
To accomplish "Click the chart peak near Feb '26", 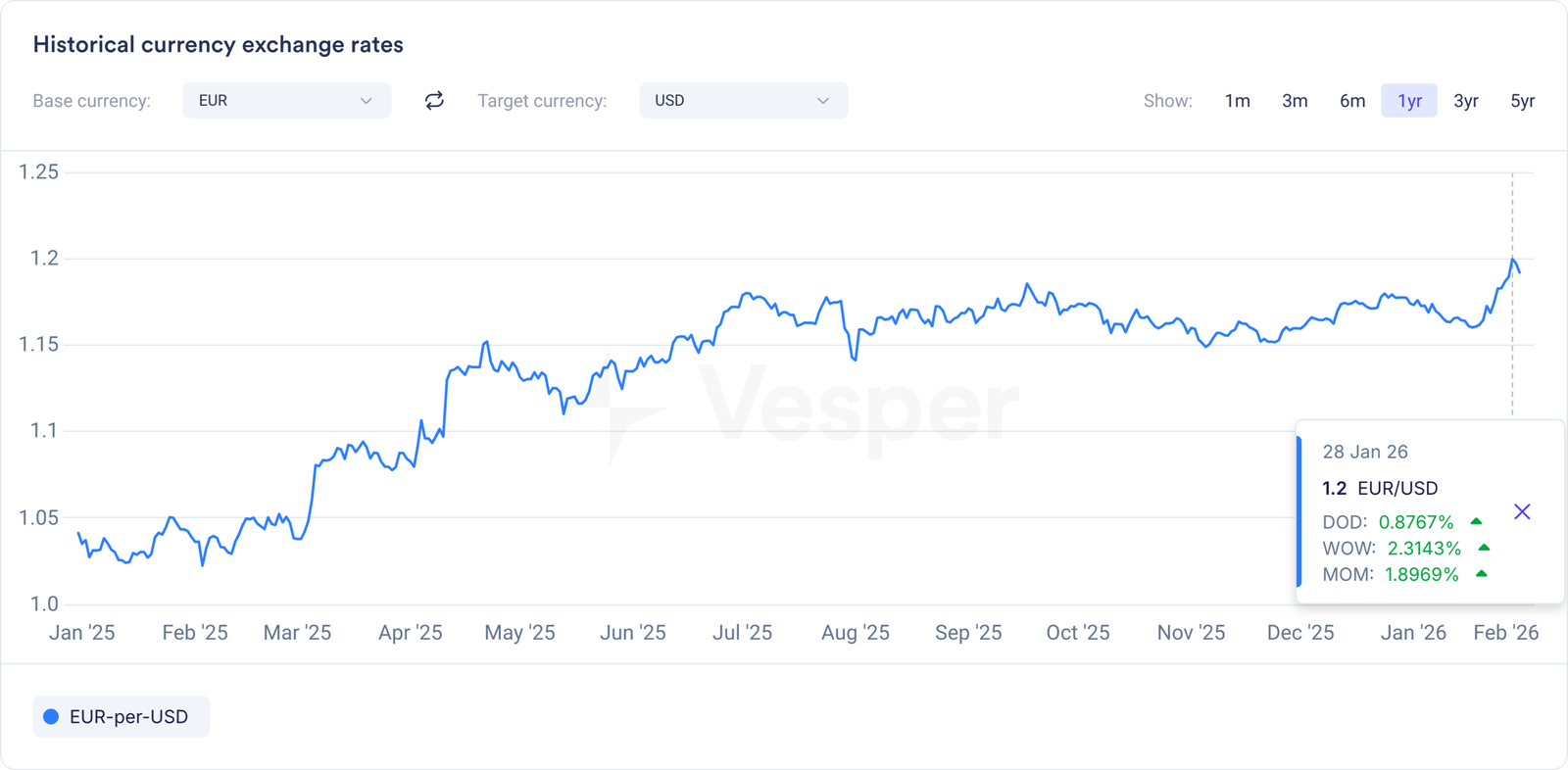I will click(x=1512, y=259).
